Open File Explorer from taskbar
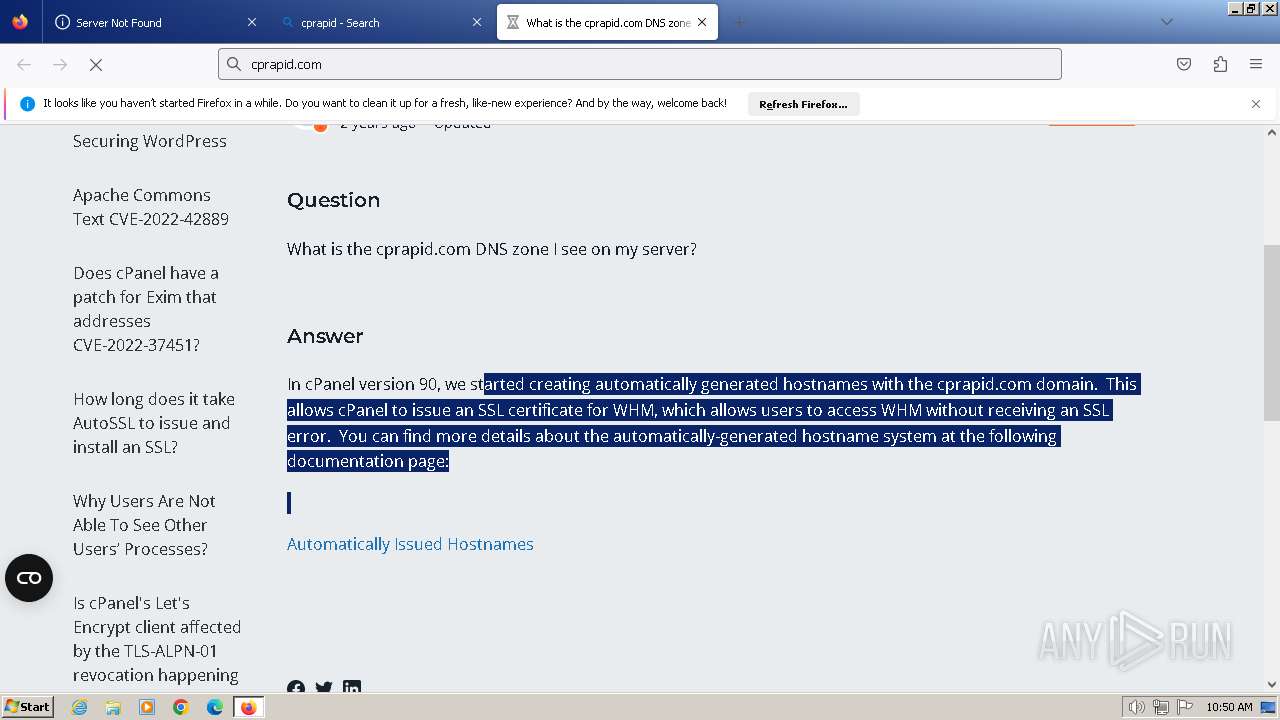1280x720 pixels. point(113,707)
